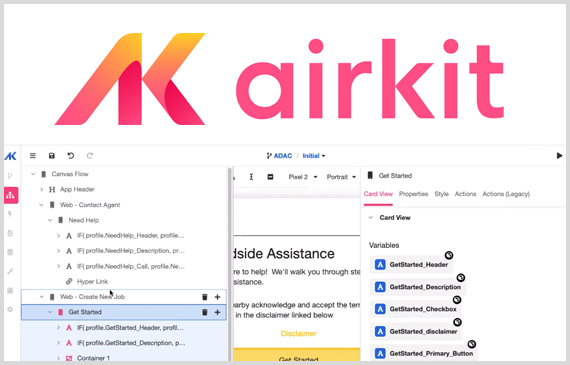Open the Actions tab
Viewport: 570px width, 365px height.
tap(465, 194)
